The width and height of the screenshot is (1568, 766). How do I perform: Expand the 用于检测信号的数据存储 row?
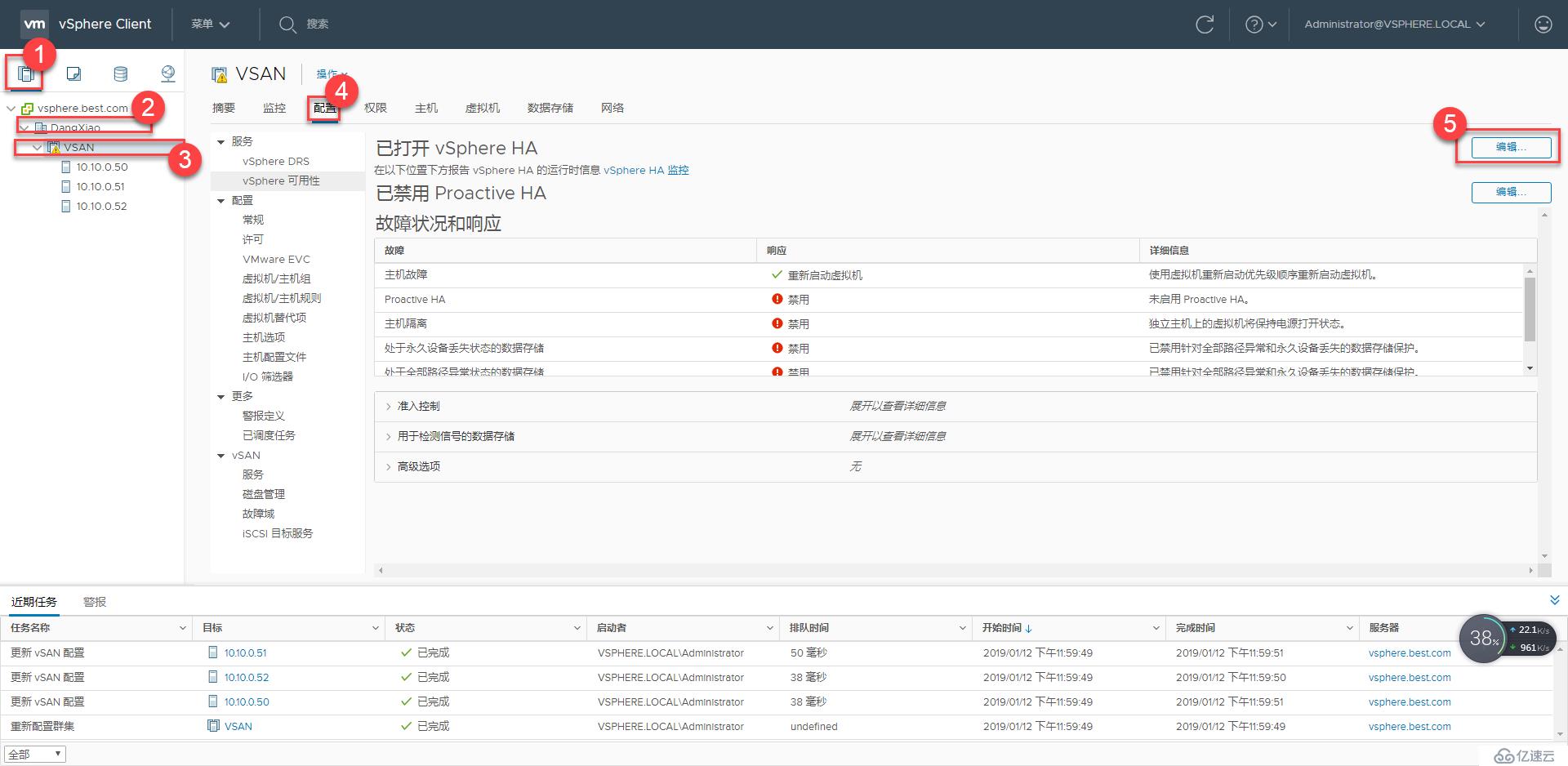click(x=388, y=436)
